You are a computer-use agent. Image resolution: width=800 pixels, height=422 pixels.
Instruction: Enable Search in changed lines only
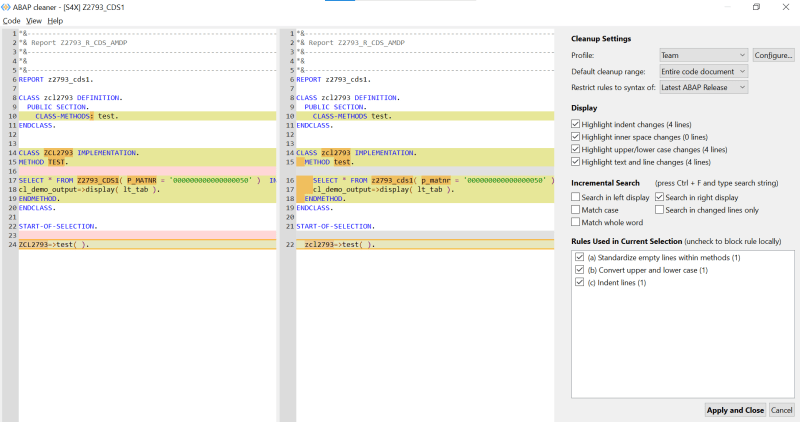pos(659,210)
